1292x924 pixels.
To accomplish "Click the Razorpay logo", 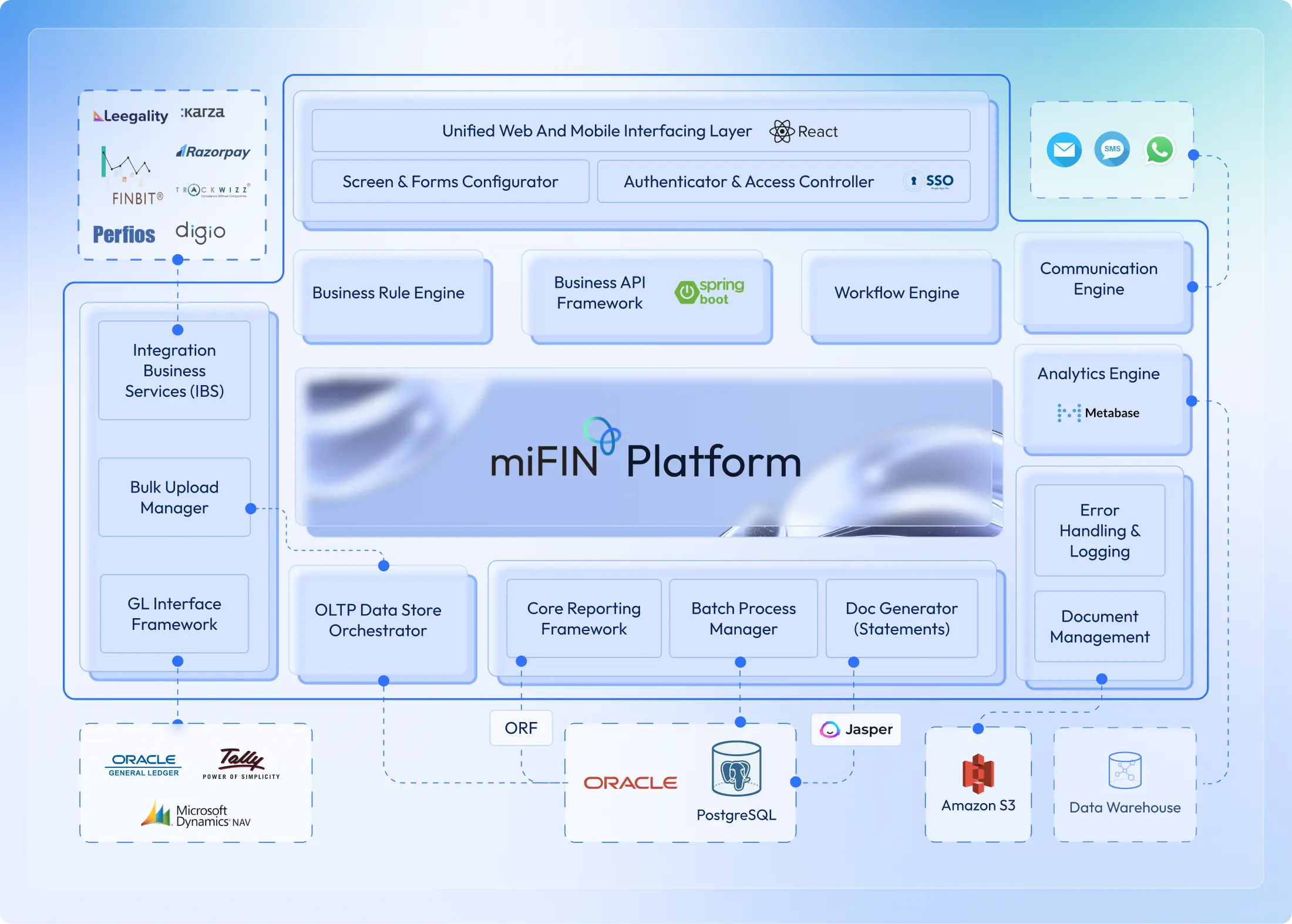I will click(x=213, y=152).
